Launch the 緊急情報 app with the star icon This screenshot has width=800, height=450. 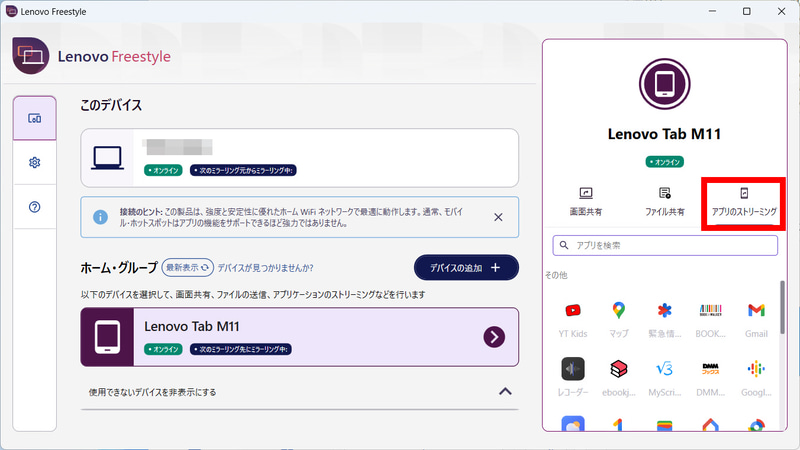coord(664,319)
